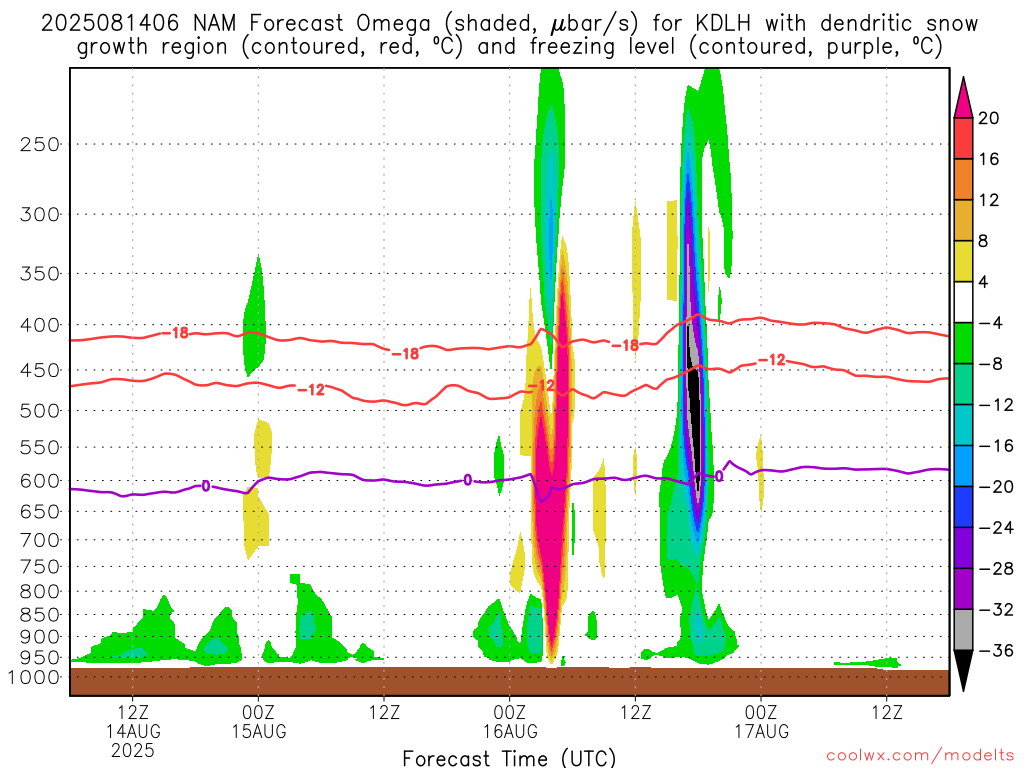This screenshot has width=1024, height=768.
Task: Click the 750 pressure level label
Action: (x=40, y=567)
